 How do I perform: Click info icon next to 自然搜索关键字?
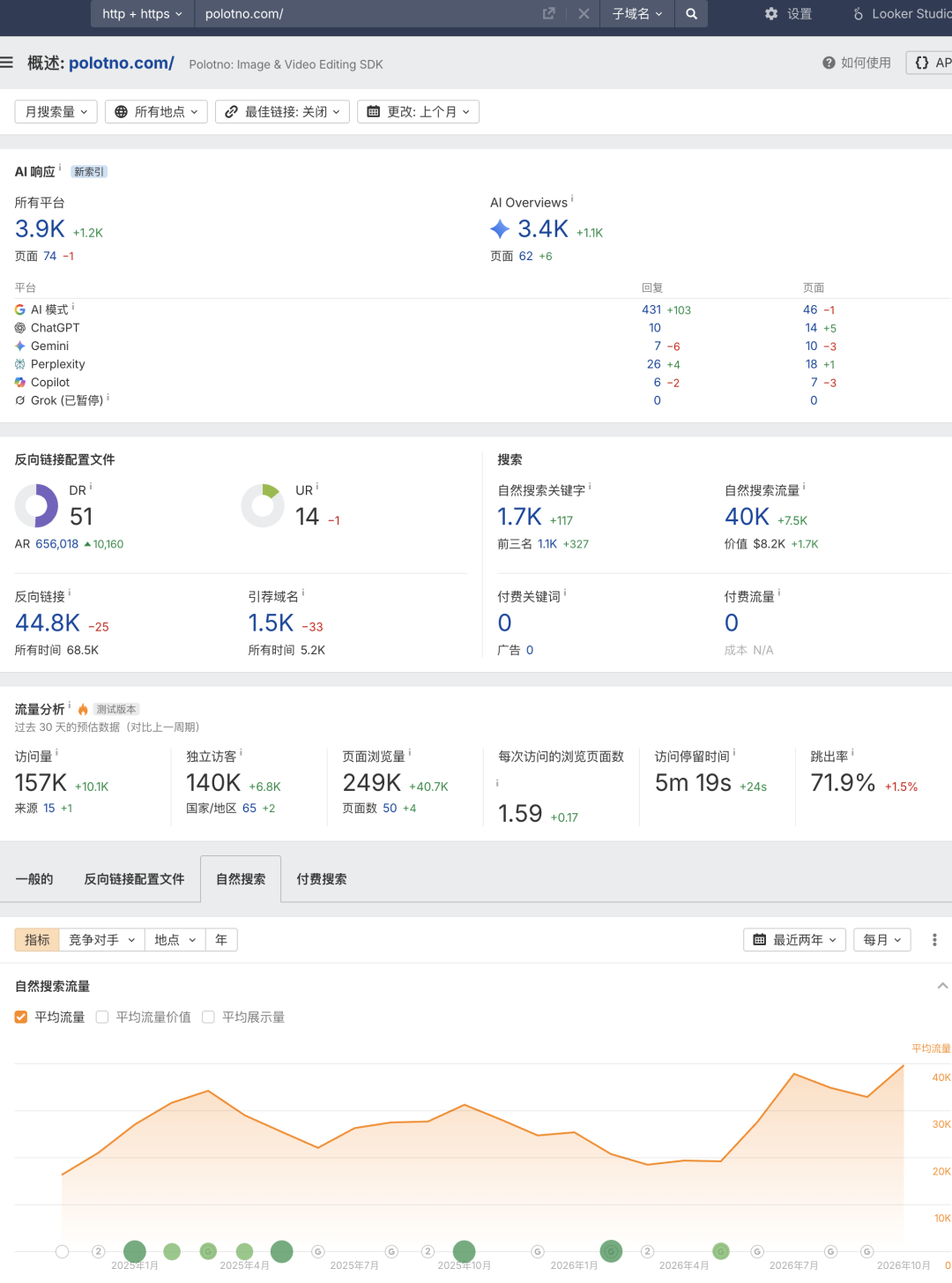(590, 486)
